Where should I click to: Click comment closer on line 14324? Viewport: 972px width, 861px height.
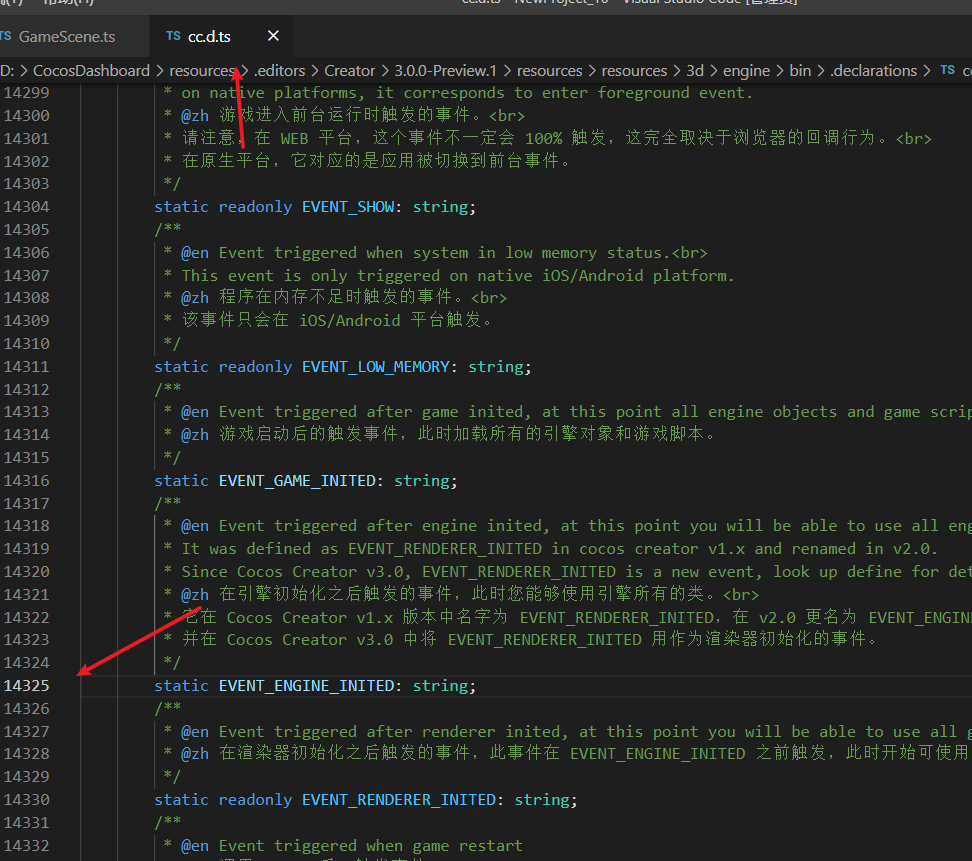pos(172,663)
